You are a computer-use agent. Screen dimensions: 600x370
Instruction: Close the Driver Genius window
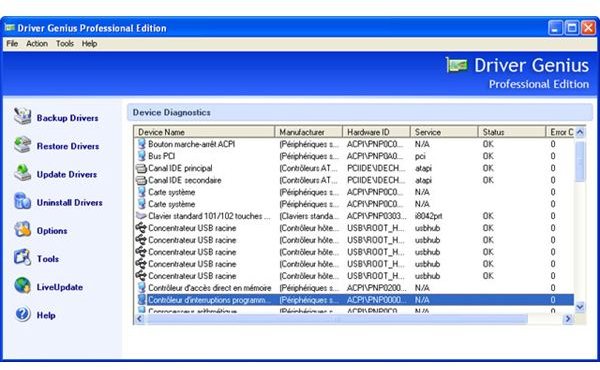589,28
